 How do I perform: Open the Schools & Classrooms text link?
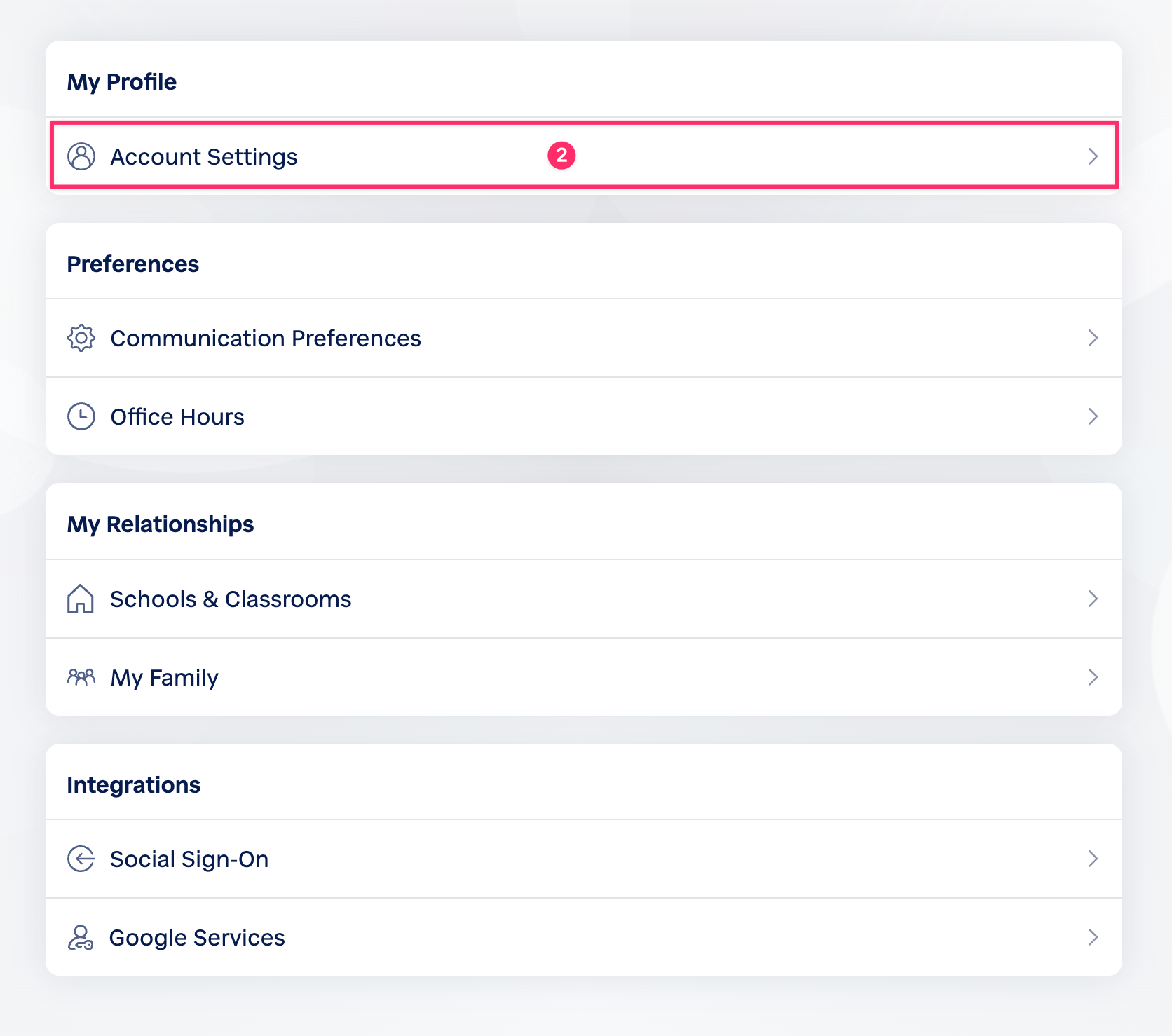pyautogui.click(x=231, y=599)
